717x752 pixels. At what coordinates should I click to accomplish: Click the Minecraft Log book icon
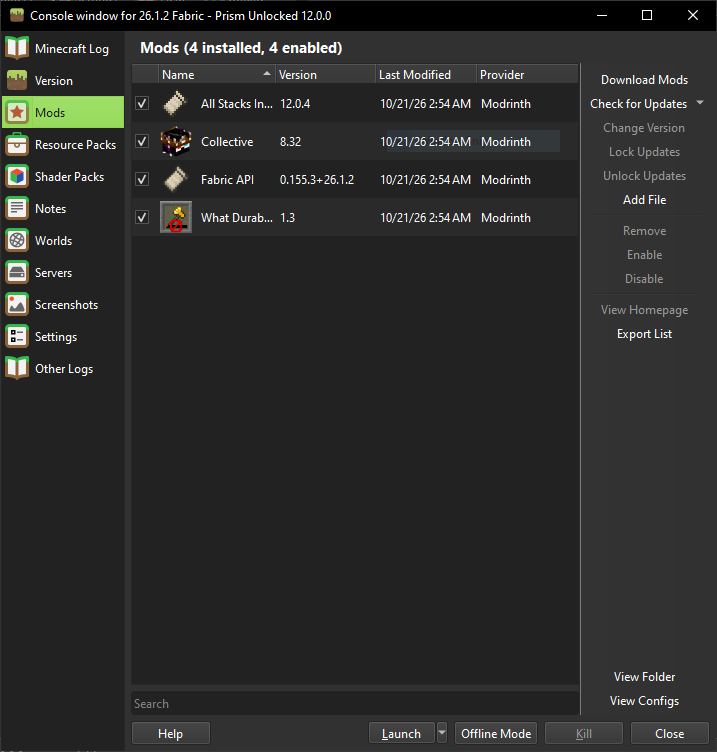[x=17, y=48]
